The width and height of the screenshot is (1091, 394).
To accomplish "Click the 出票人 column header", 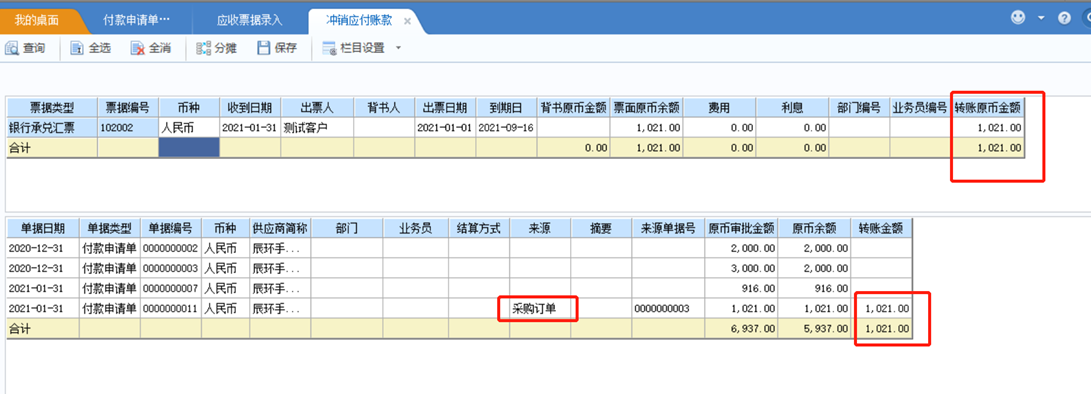I will (x=317, y=108).
